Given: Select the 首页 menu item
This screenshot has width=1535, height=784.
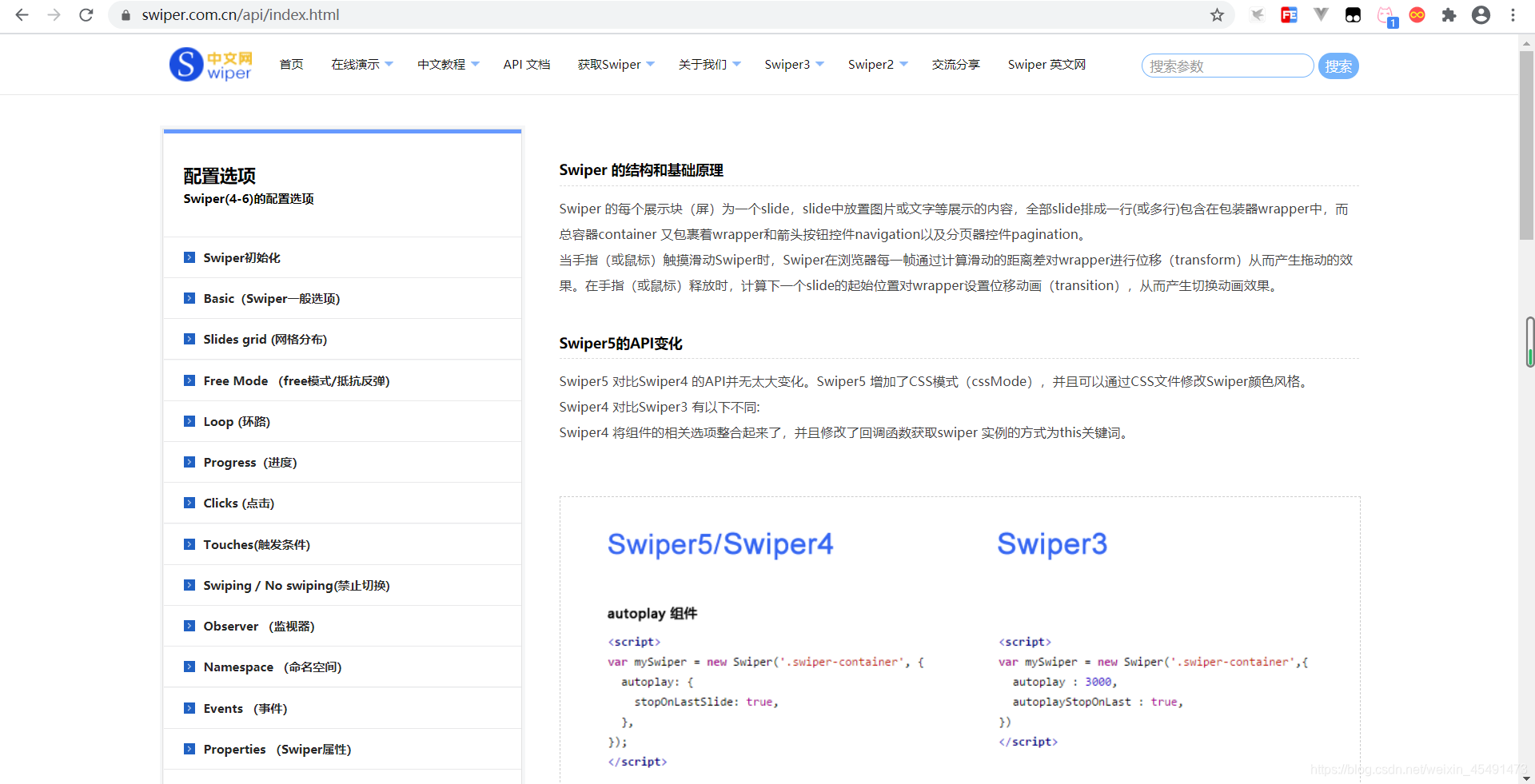Looking at the screenshot, I should pyautogui.click(x=291, y=64).
